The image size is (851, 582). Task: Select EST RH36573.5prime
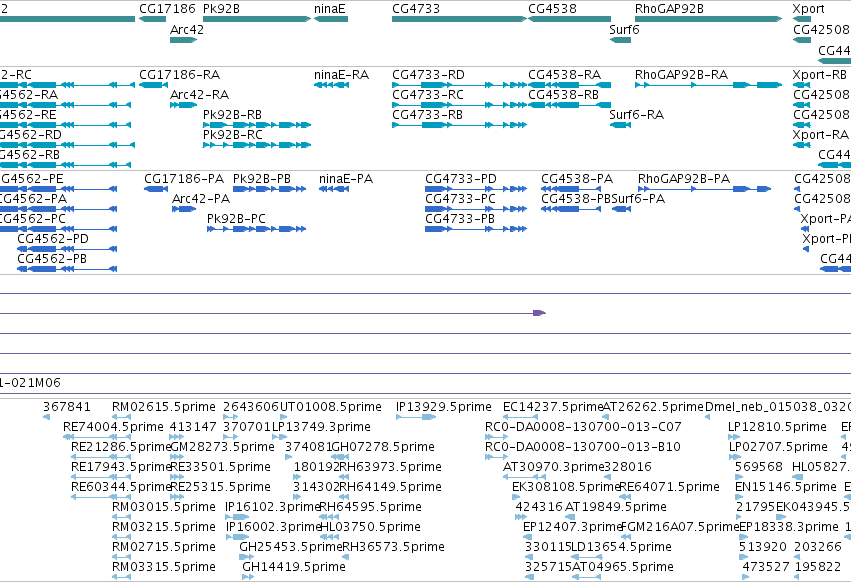[393, 547]
